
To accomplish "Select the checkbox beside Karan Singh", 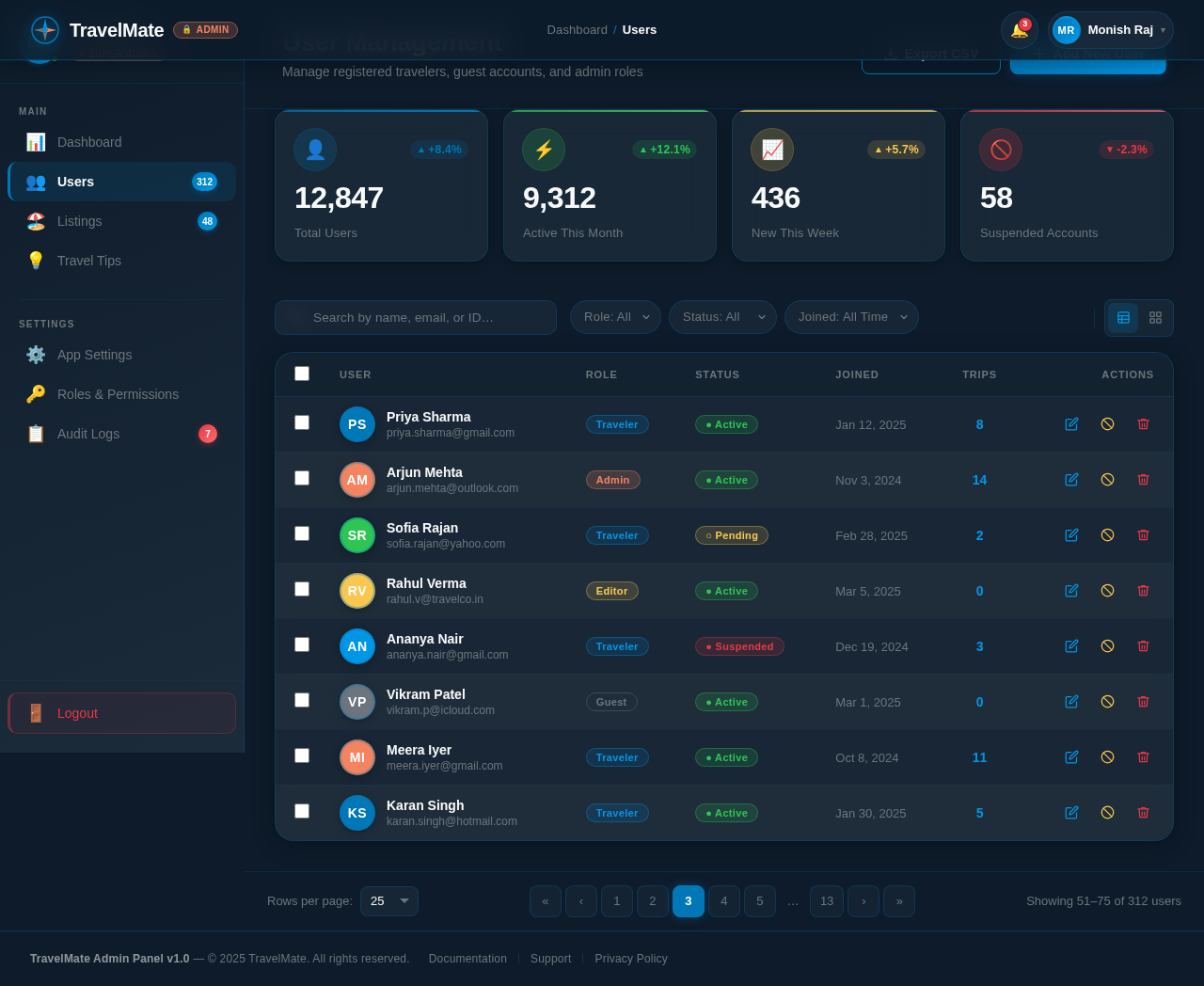I will (x=302, y=810).
